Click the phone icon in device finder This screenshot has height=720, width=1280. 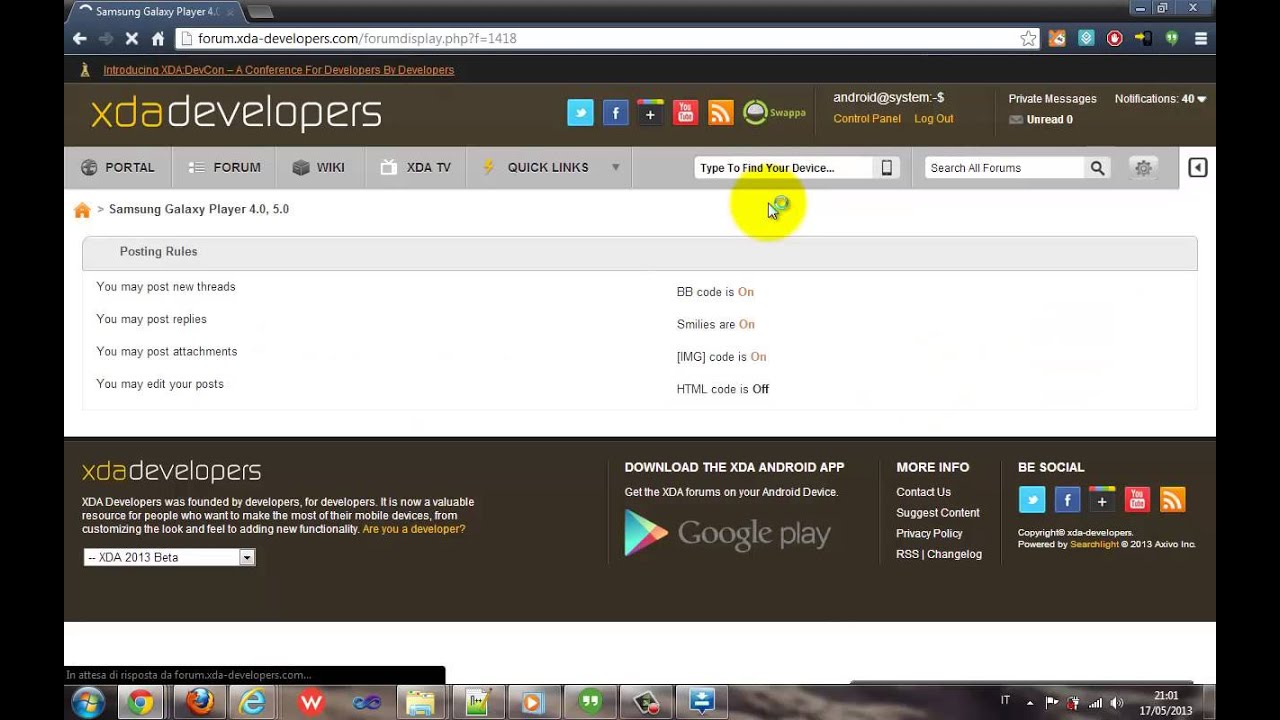click(886, 168)
